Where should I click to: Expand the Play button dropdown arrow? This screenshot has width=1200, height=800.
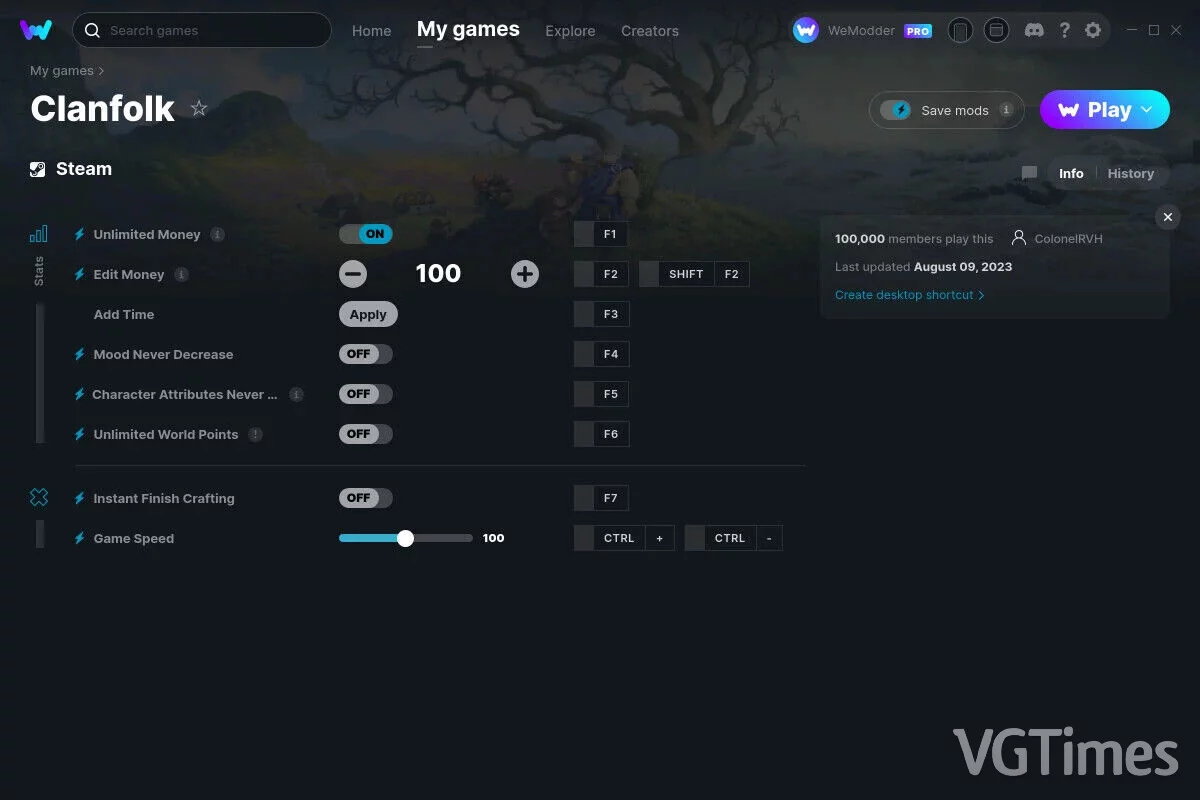click(1147, 110)
